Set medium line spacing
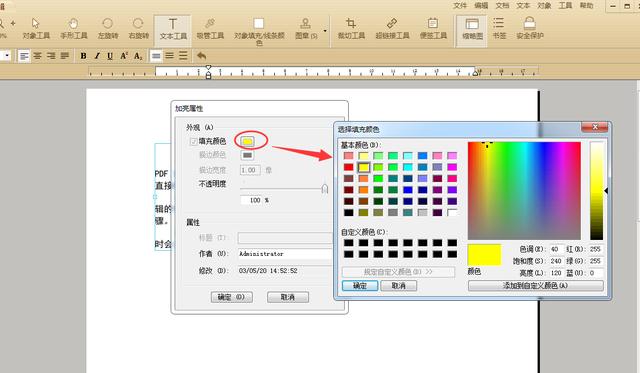Image resolution: width=640 pixels, height=373 pixels. coord(169,56)
